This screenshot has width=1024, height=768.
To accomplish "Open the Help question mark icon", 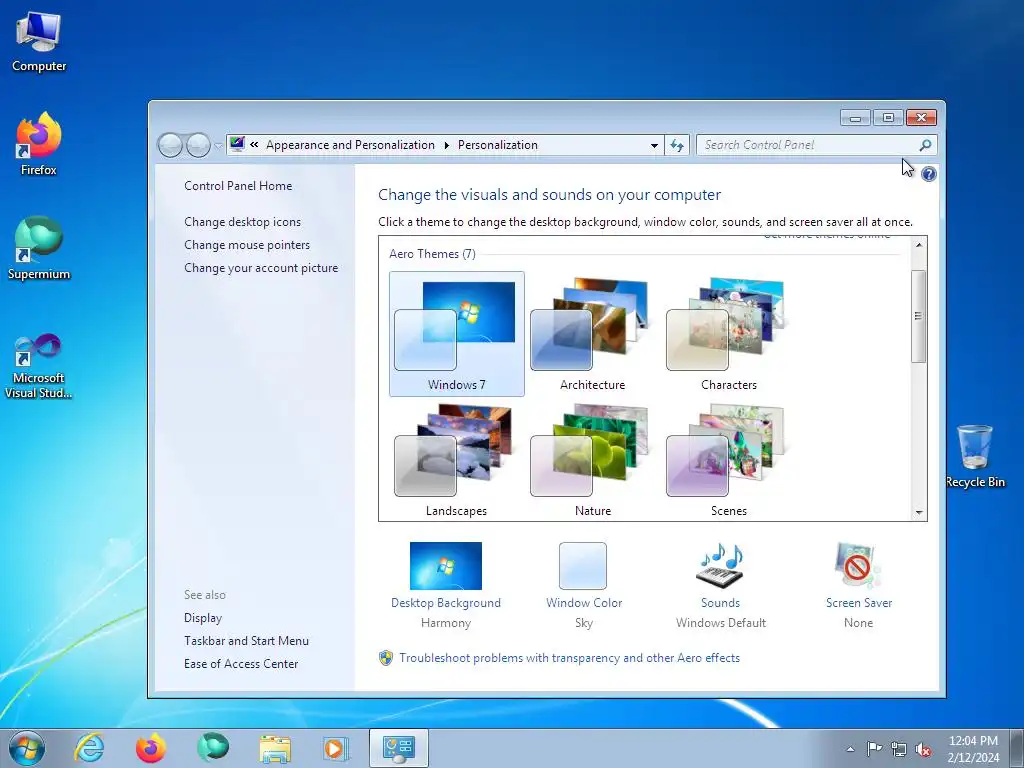I will [929, 174].
